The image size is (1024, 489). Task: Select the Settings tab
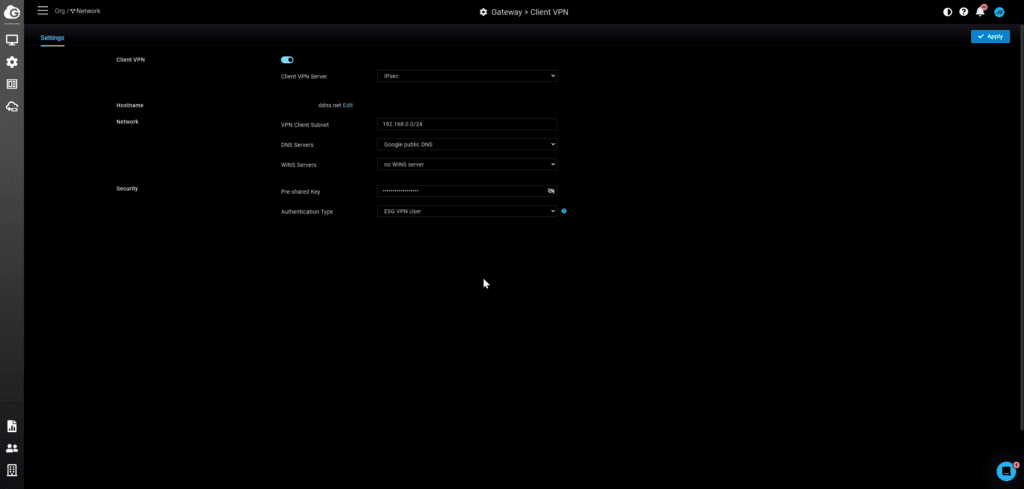[52, 38]
